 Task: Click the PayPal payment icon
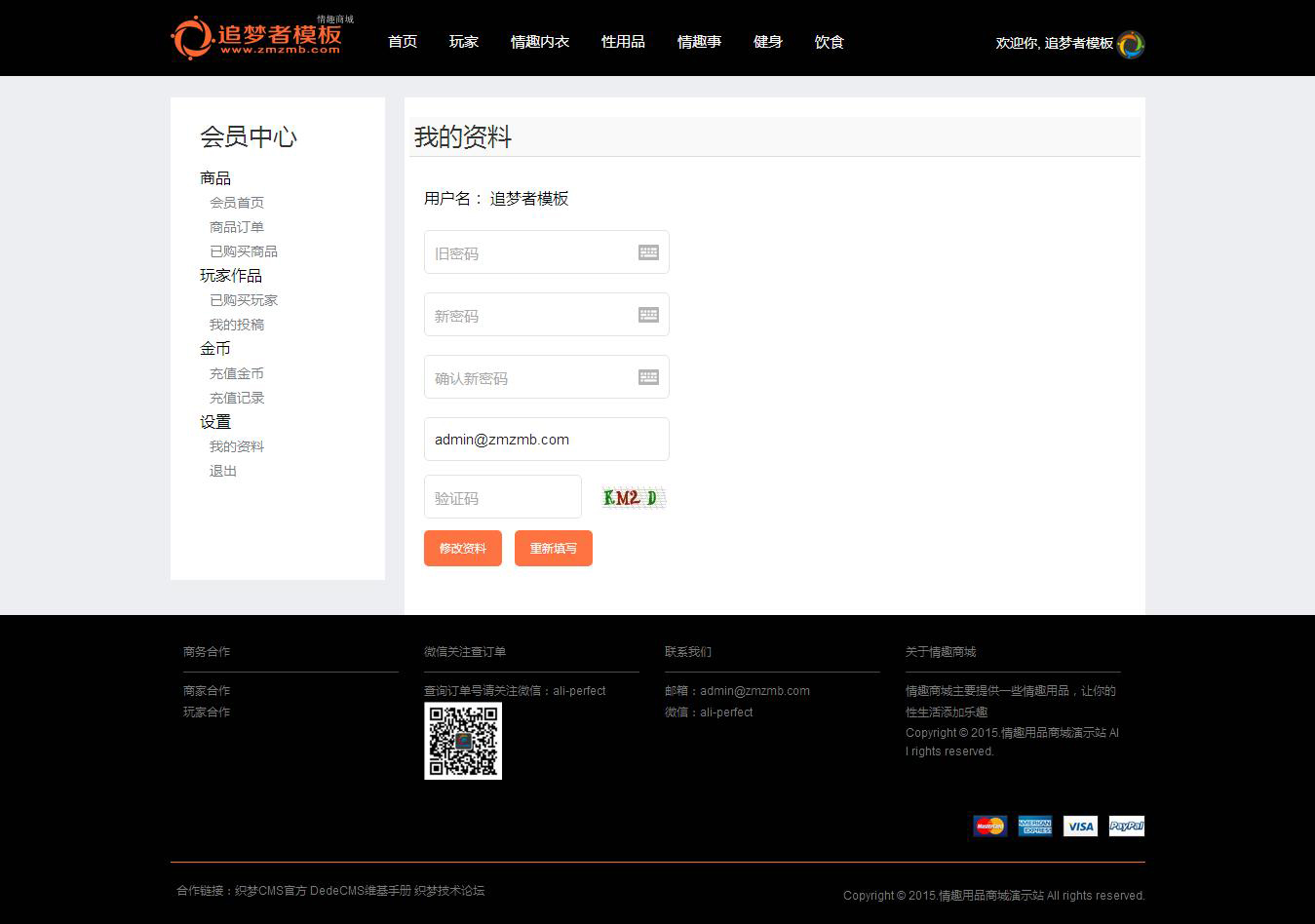[1126, 827]
